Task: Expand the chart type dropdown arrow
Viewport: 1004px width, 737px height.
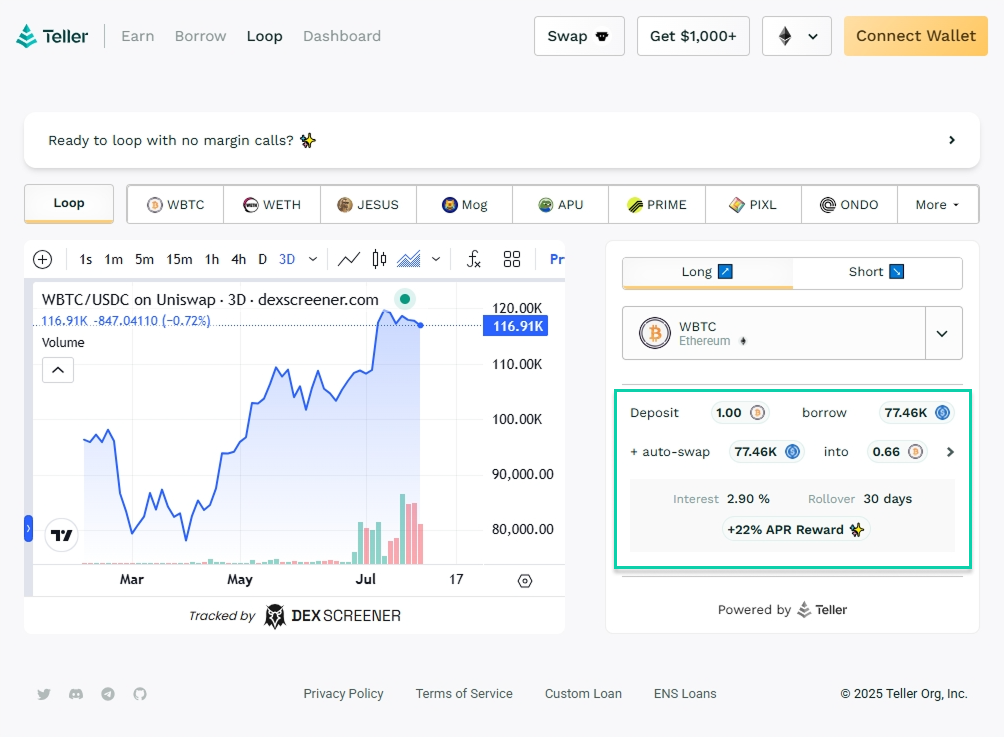Action: (436, 259)
